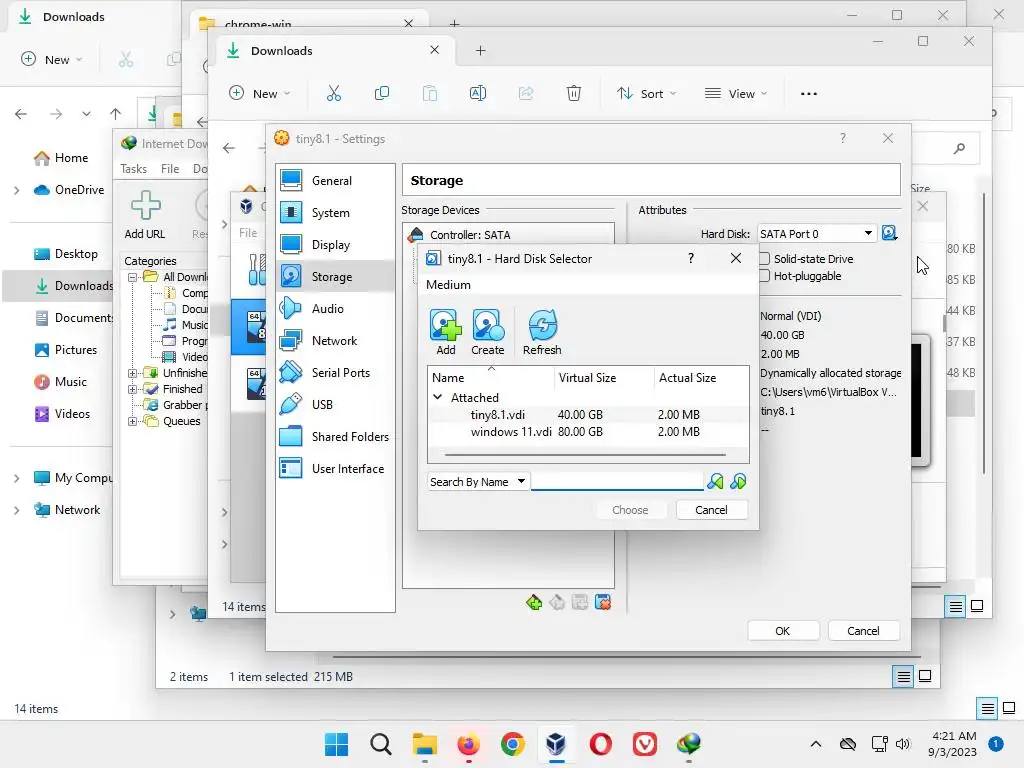Screen dimensions: 1024x768
Task: Toggle Hot-pluggable checkbox
Action: click(764, 276)
